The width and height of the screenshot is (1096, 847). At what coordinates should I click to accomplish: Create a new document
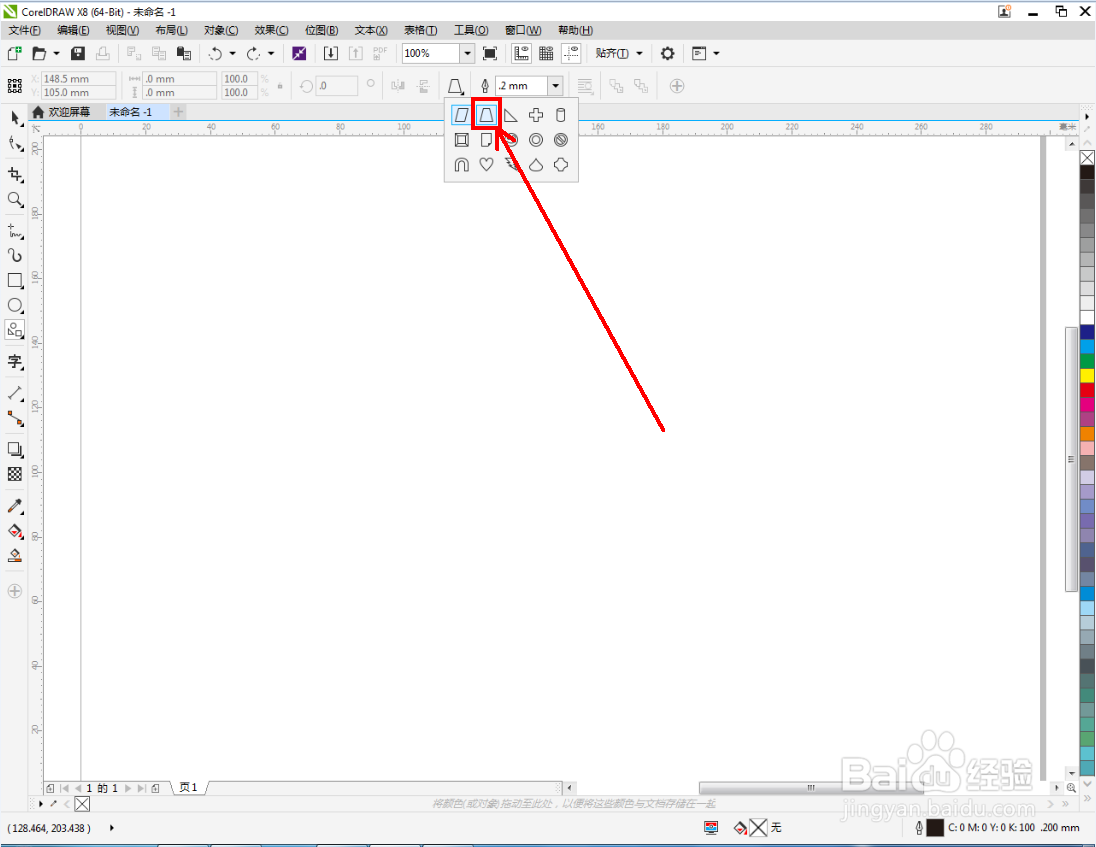point(15,53)
